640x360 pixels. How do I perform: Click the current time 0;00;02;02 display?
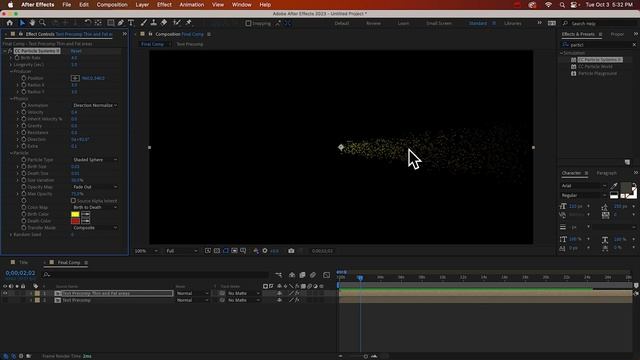(20, 273)
